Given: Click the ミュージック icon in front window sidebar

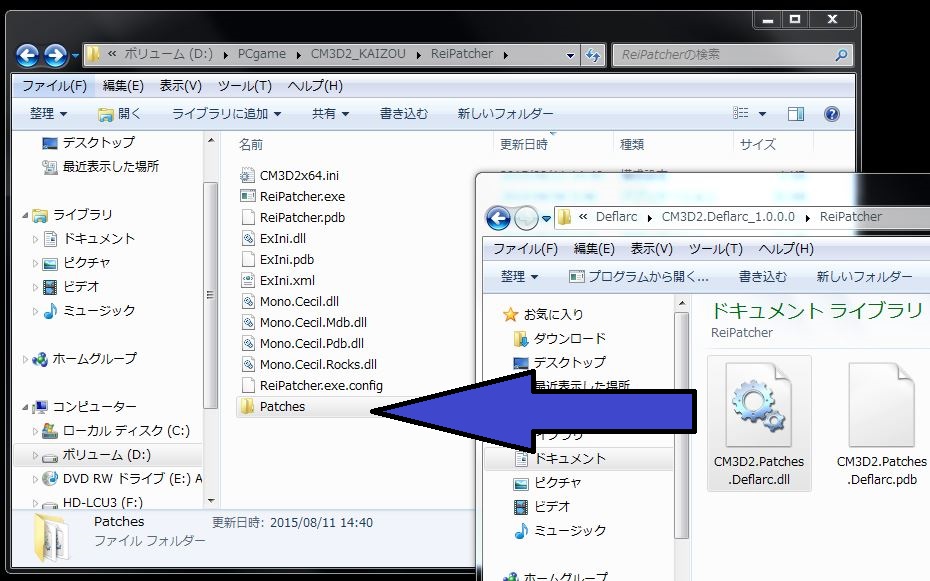Looking at the screenshot, I should (520, 531).
